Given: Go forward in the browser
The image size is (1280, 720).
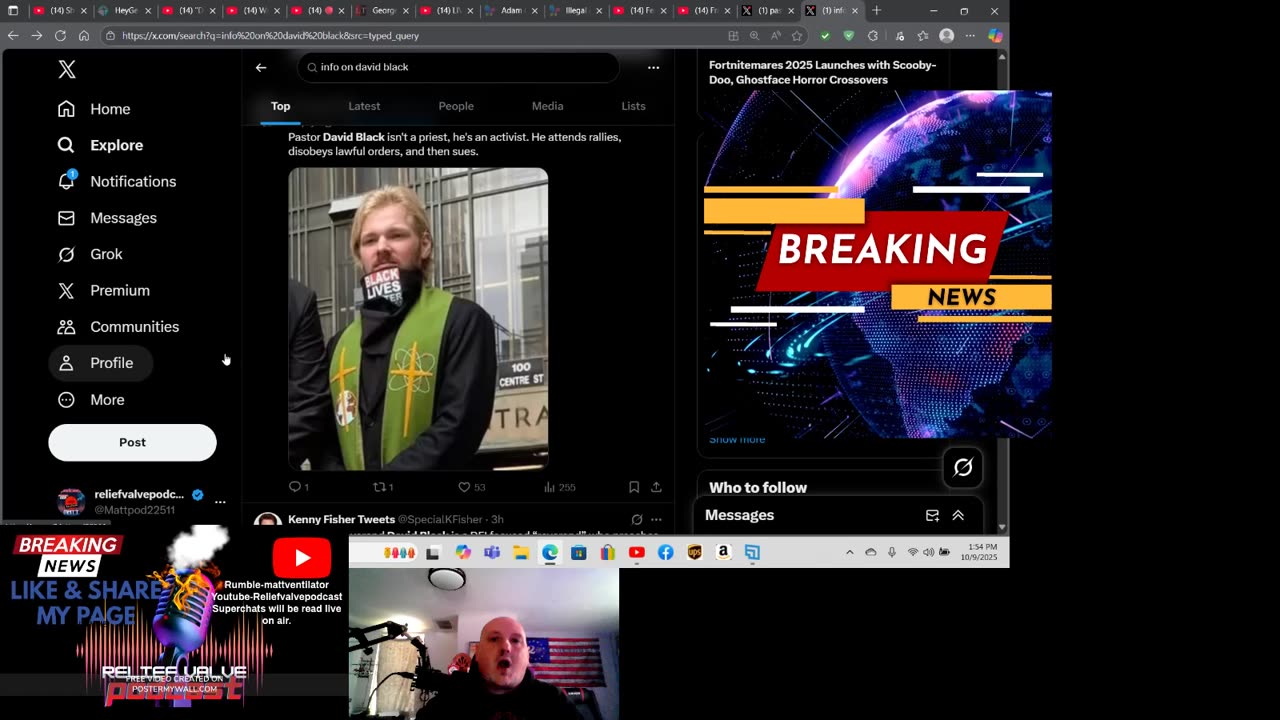Looking at the screenshot, I should click(x=36, y=36).
